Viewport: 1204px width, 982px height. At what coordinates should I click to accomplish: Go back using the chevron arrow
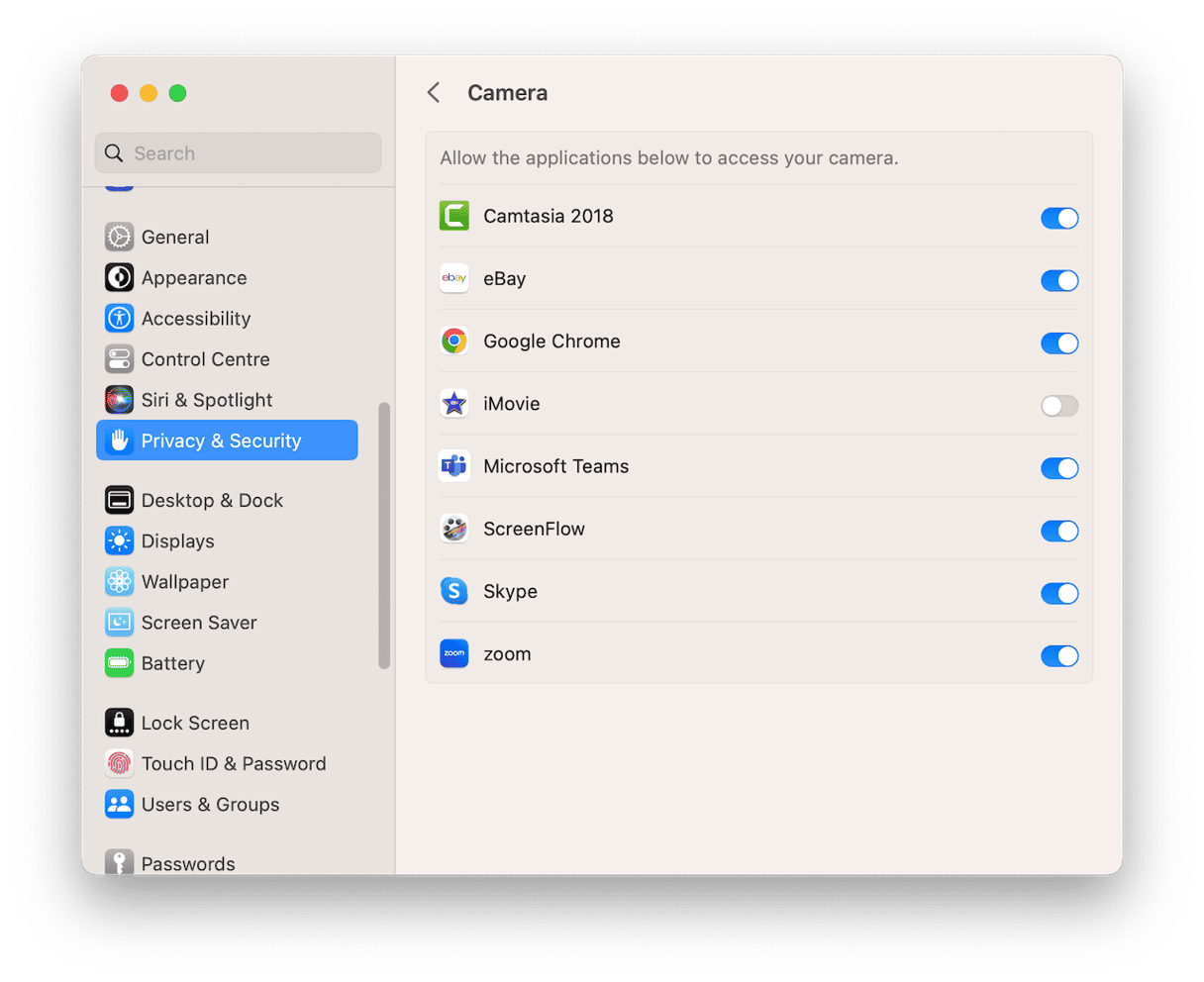(434, 93)
